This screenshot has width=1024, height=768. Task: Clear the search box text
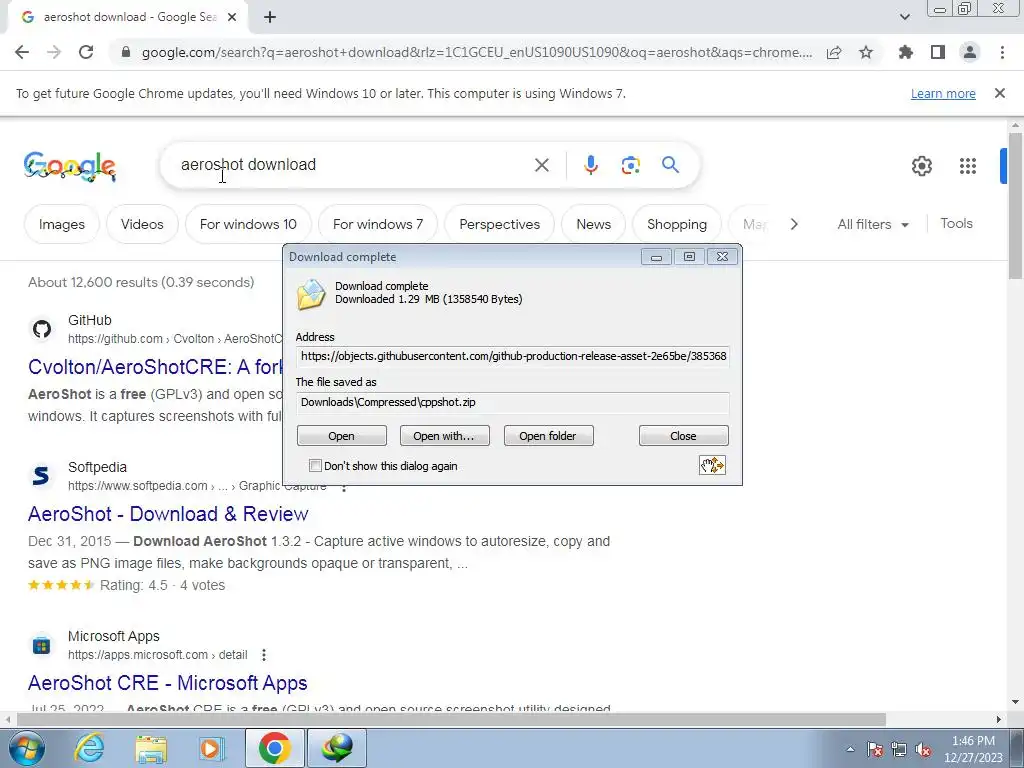tap(541, 165)
